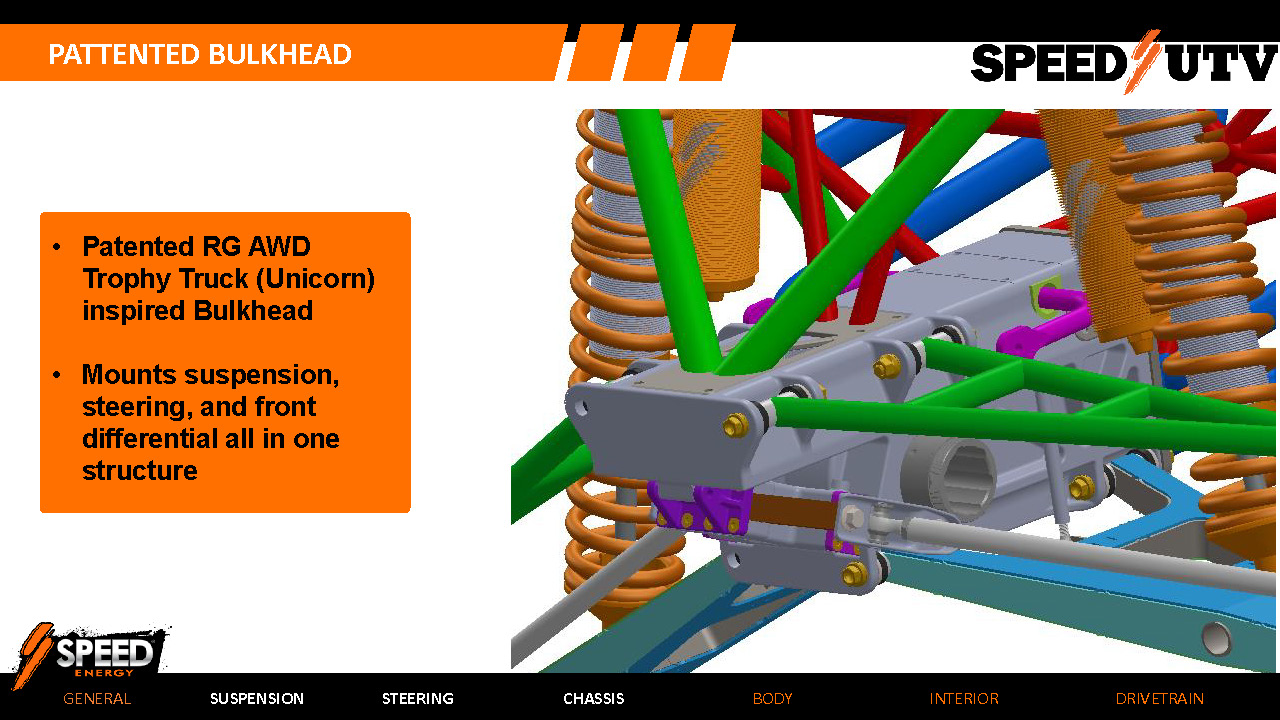Click the PATTENTED BULKHEAD title

[x=202, y=55]
